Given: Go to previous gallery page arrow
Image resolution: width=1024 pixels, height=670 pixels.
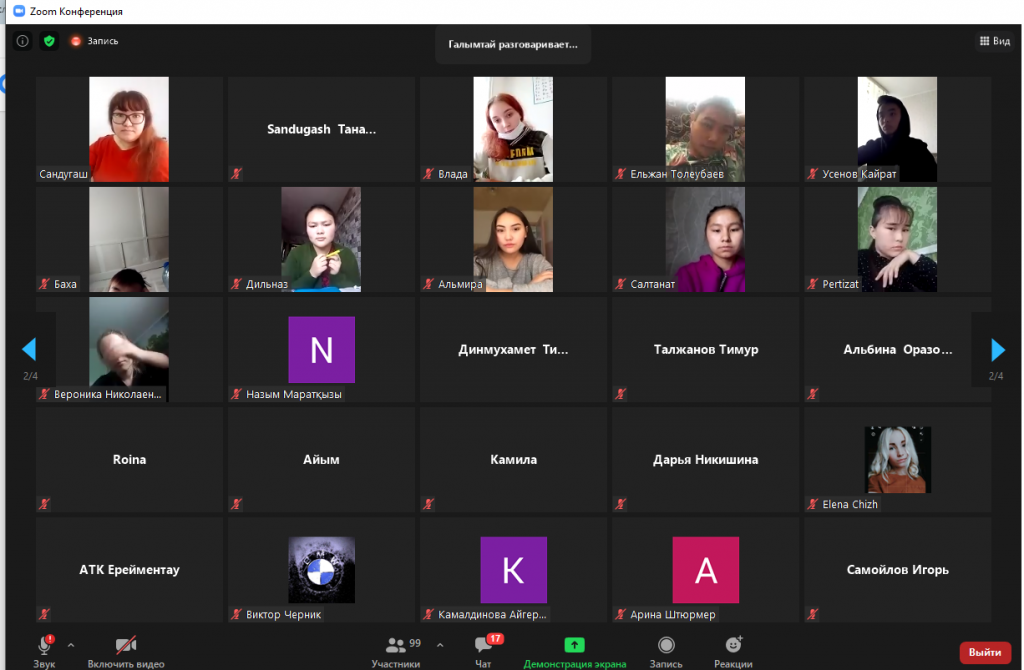Looking at the screenshot, I should coord(29,349).
